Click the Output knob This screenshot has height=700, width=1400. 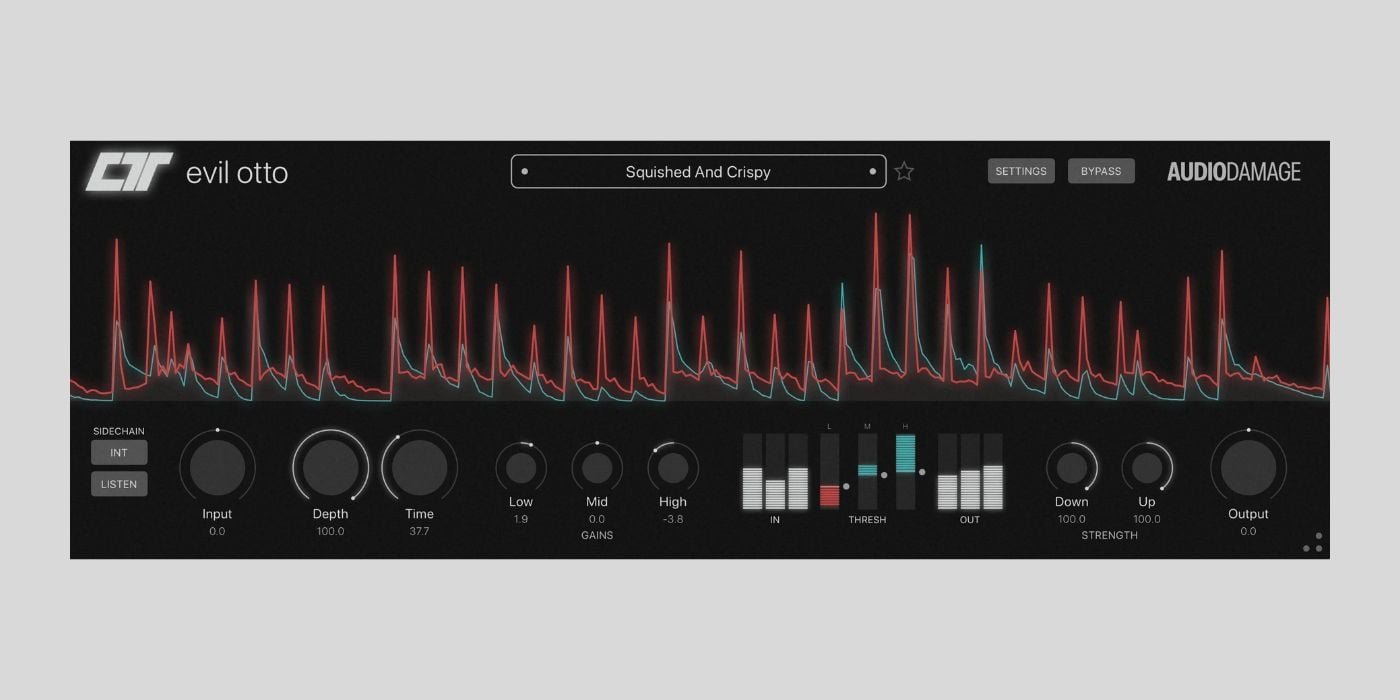click(x=1248, y=468)
